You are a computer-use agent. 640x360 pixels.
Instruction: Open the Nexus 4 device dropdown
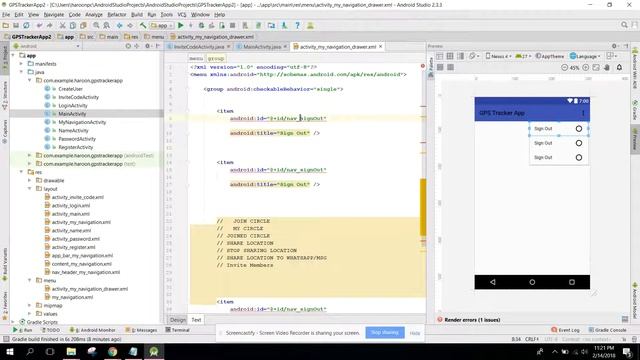click(498, 56)
